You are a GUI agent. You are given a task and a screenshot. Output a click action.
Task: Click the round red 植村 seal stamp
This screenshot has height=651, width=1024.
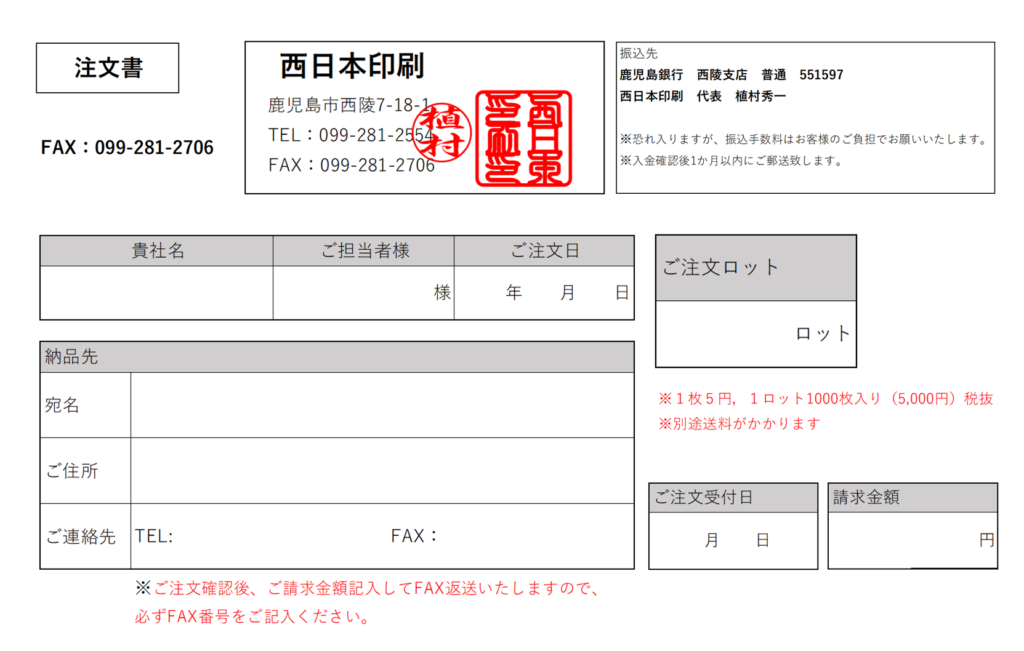pos(444,133)
